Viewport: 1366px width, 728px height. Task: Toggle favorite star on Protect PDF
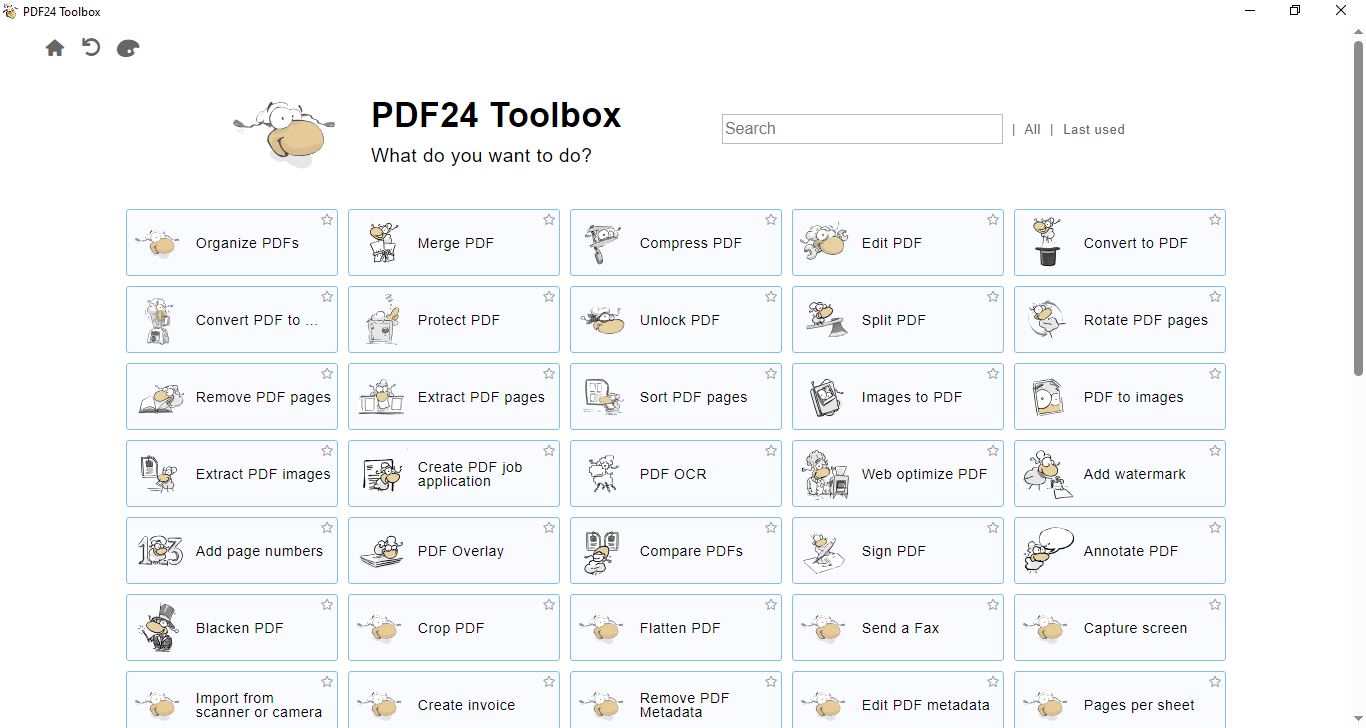click(549, 297)
